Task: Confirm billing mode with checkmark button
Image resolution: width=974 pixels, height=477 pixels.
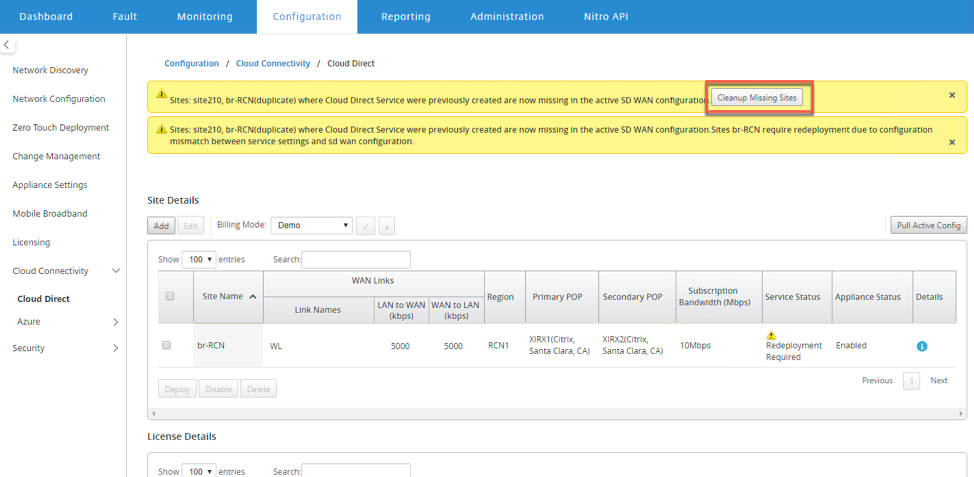Action: (365, 226)
